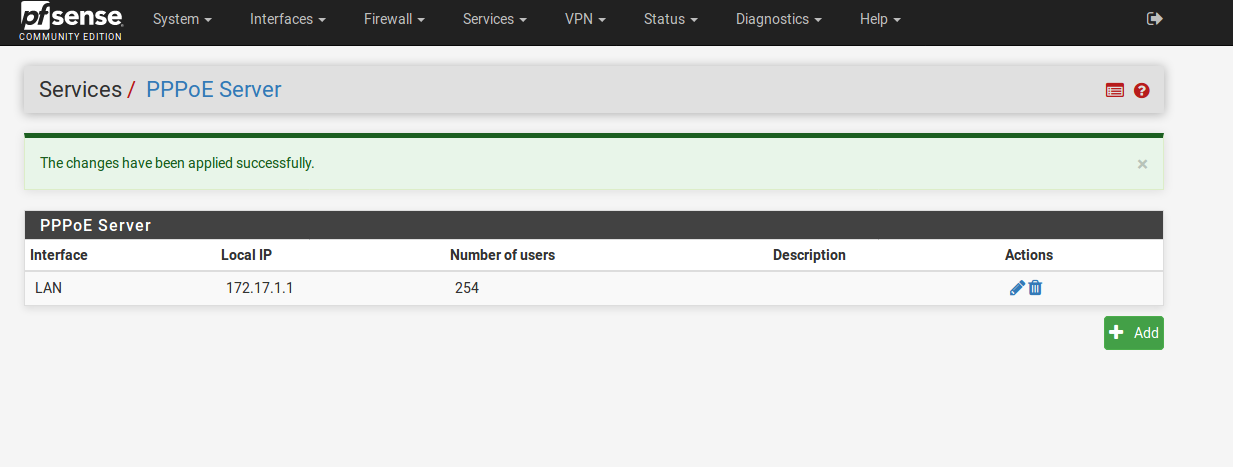Open the Diagnostics menu

(778, 19)
